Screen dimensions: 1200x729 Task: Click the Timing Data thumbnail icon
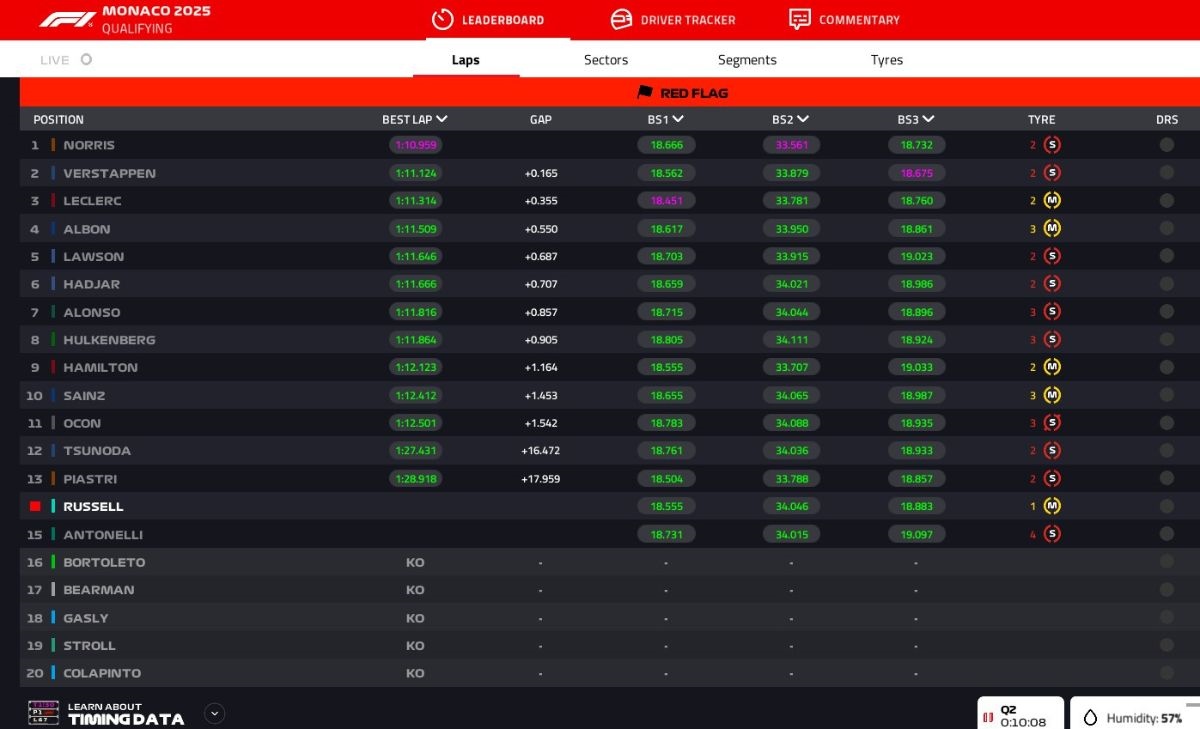(x=43, y=713)
